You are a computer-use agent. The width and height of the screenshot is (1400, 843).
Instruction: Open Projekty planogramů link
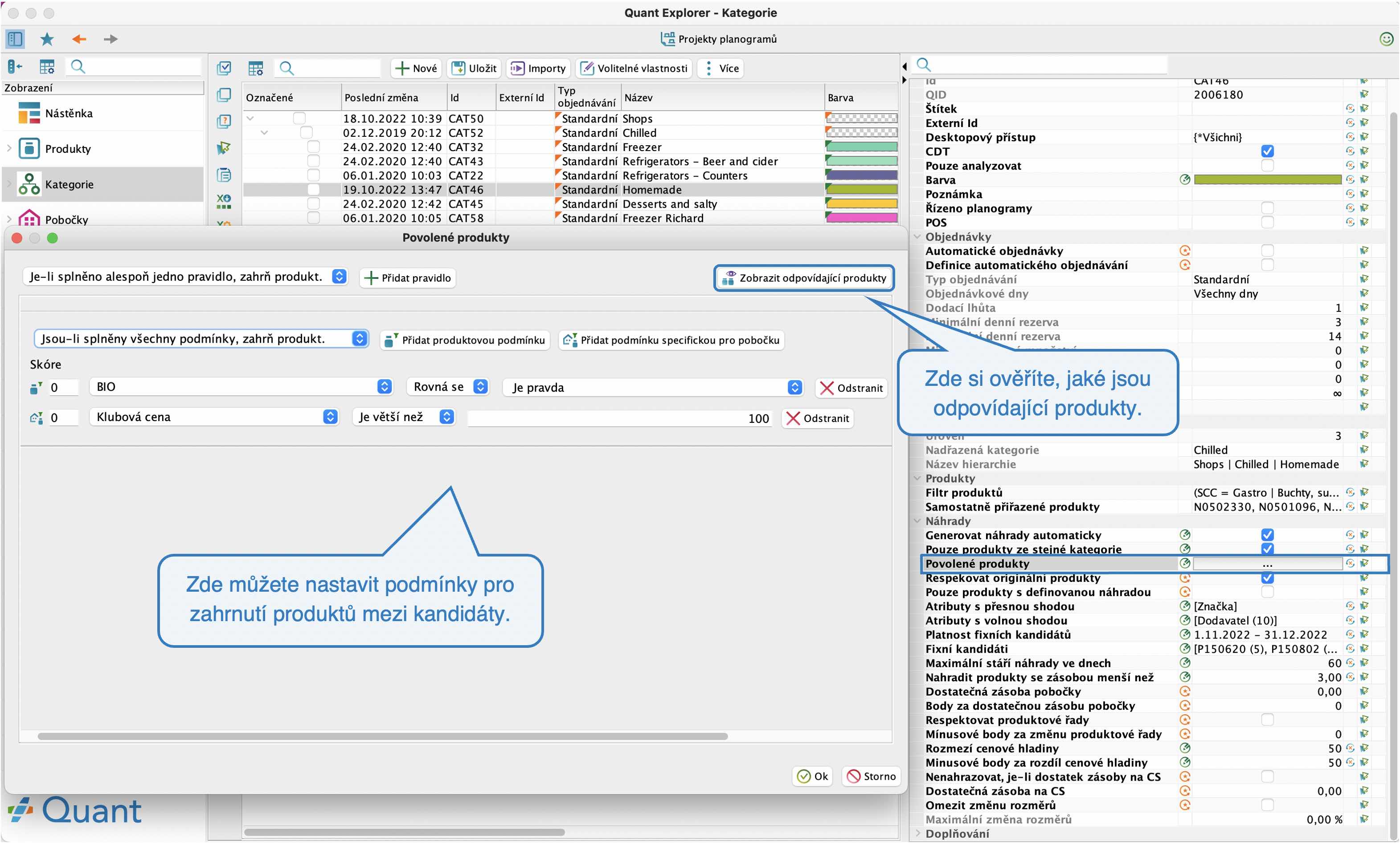coord(718,39)
